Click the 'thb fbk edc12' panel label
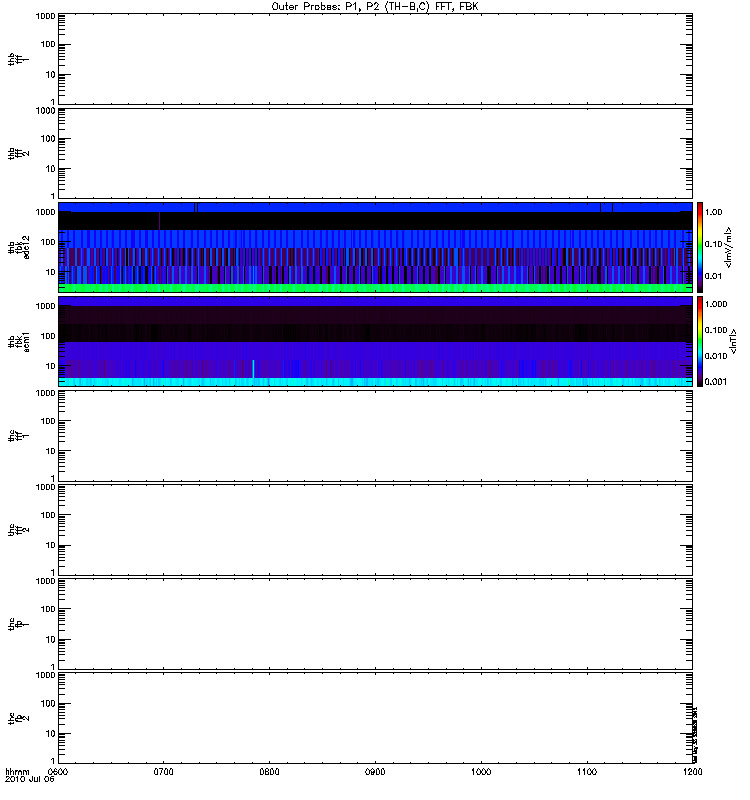This screenshot has height=800, width=750. point(19,248)
